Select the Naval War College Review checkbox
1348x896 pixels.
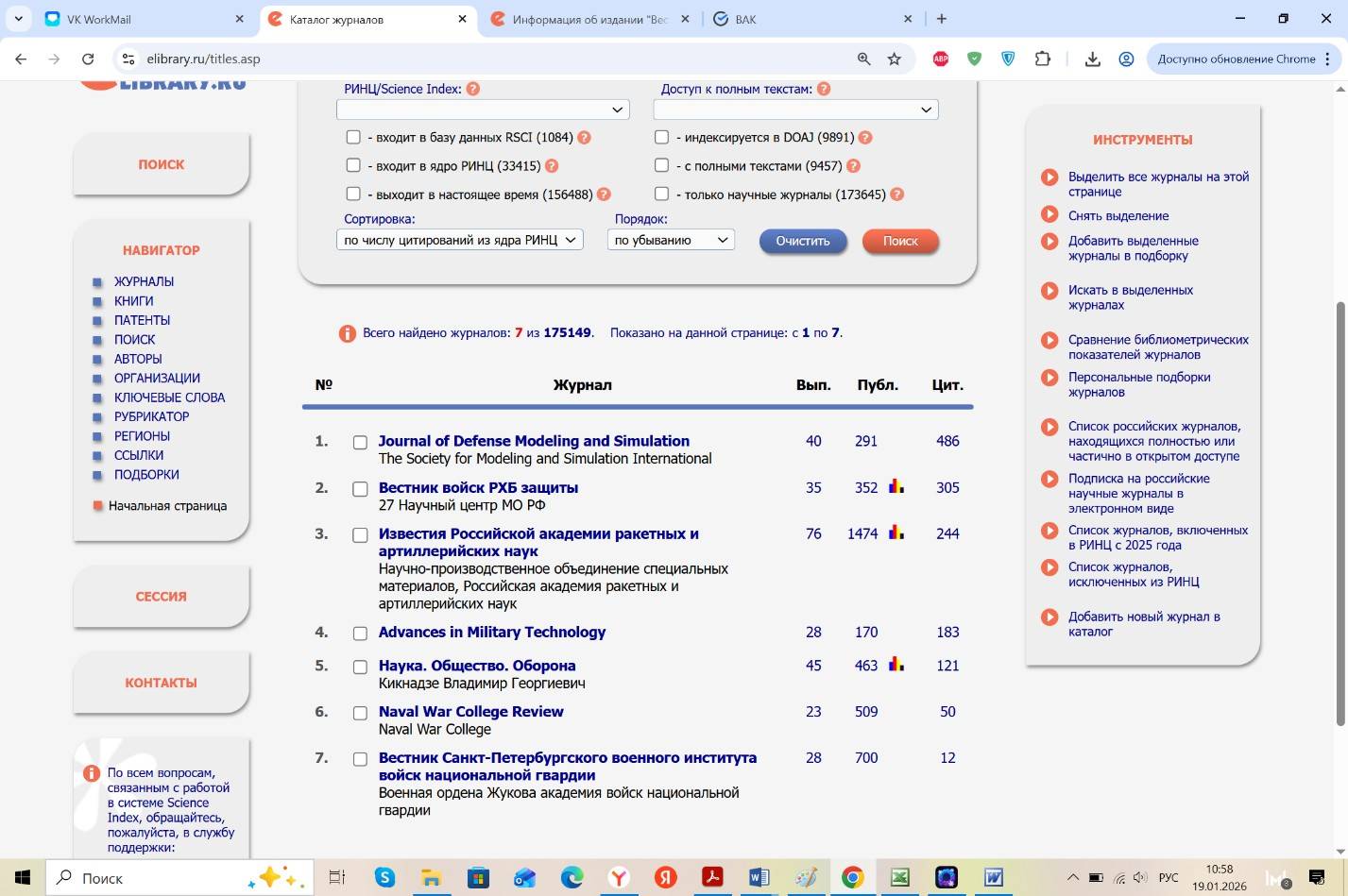coord(360,713)
